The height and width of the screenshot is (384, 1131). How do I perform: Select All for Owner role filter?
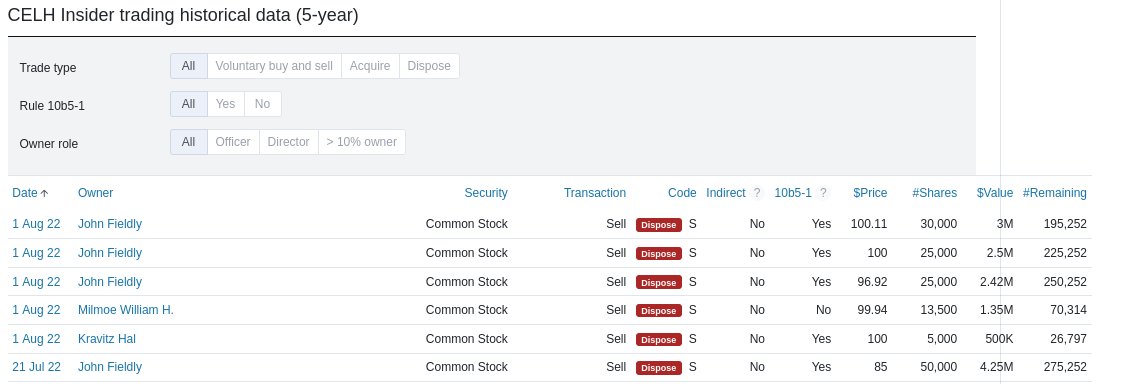pyautogui.click(x=188, y=142)
